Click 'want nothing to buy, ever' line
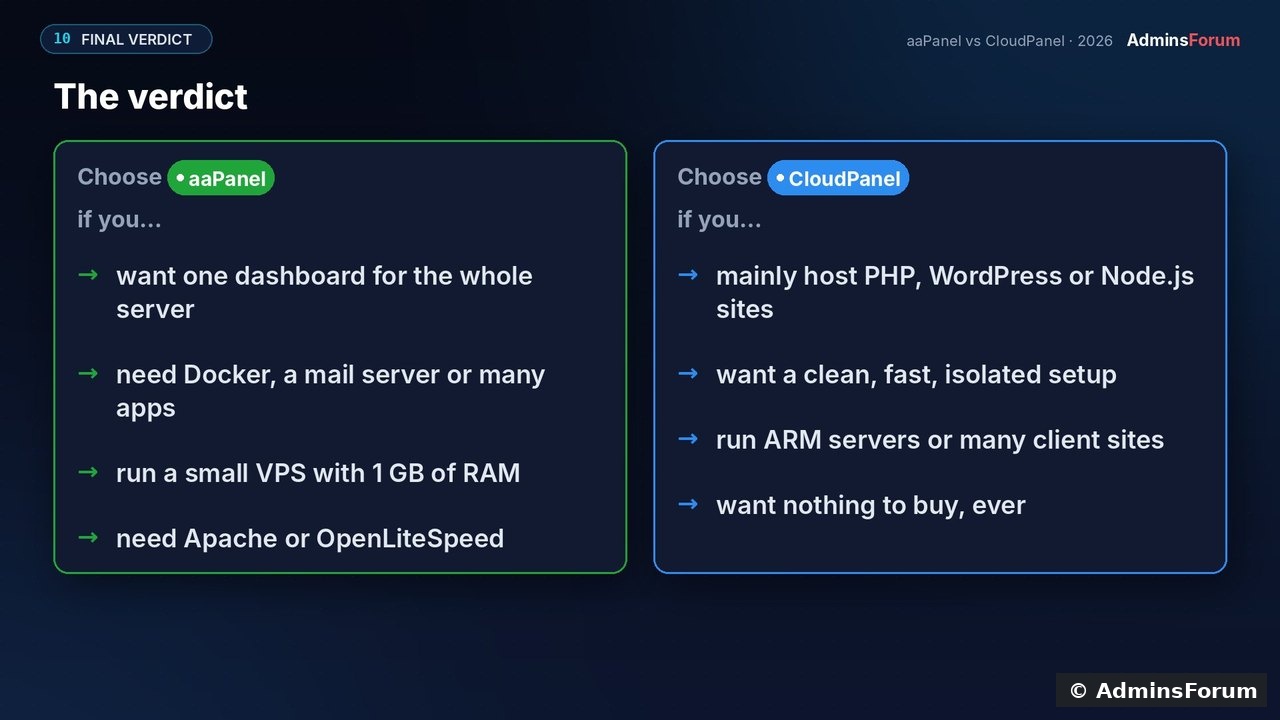This screenshot has width=1280, height=720. 871,505
